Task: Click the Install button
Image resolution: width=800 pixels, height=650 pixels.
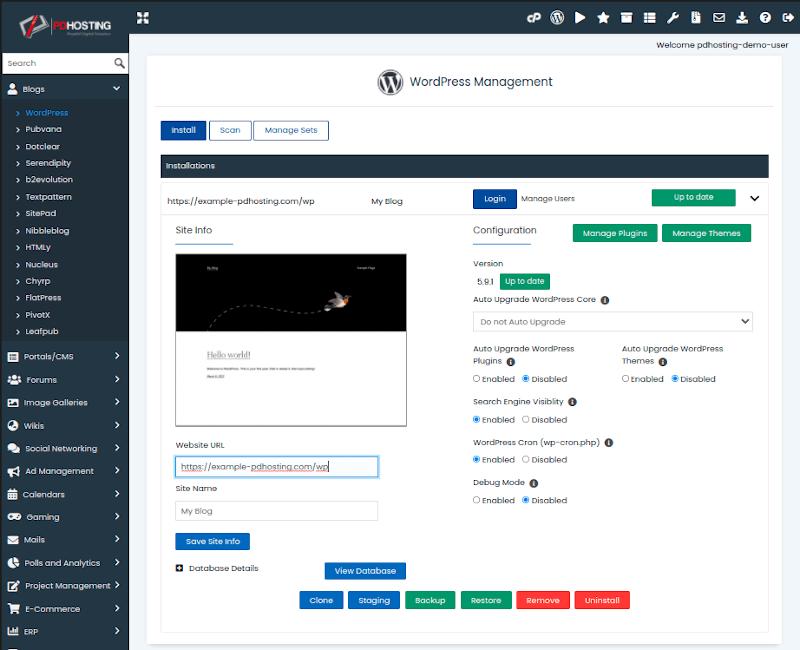Action: [183, 131]
